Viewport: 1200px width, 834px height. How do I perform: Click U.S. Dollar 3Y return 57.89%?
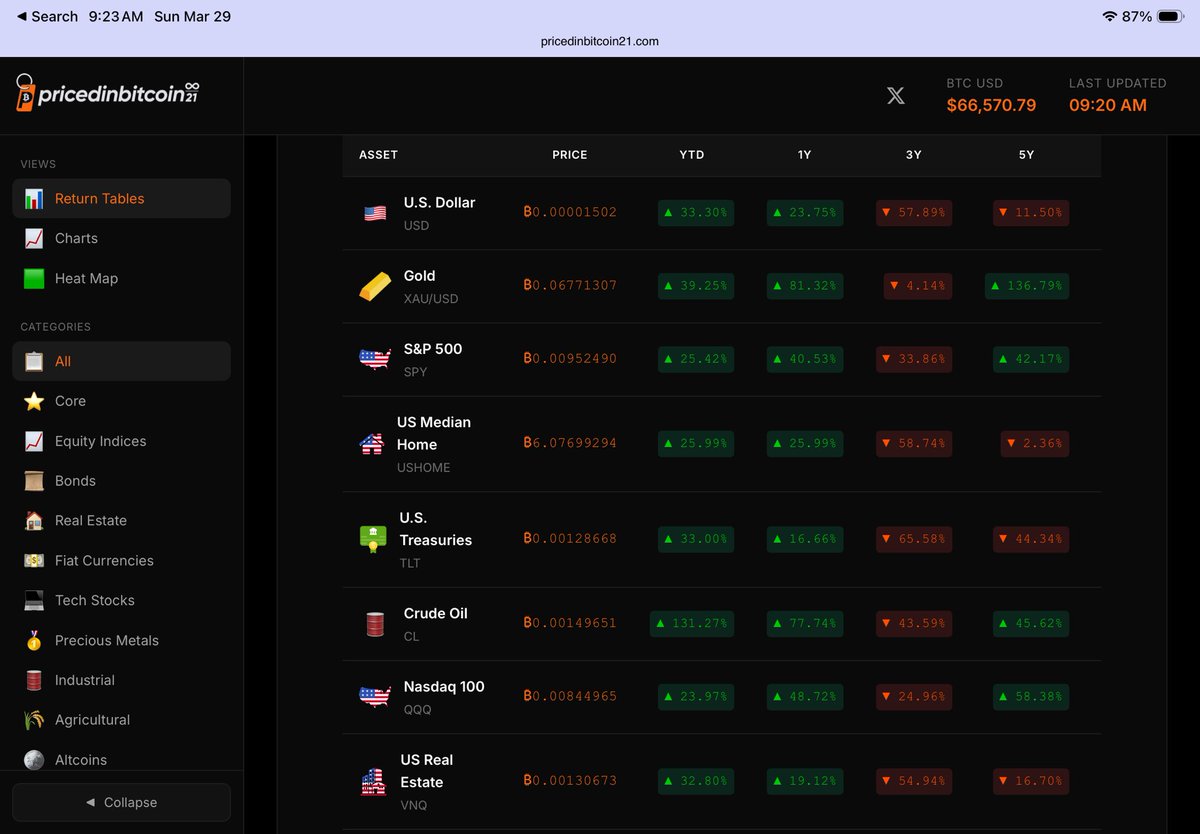914,213
